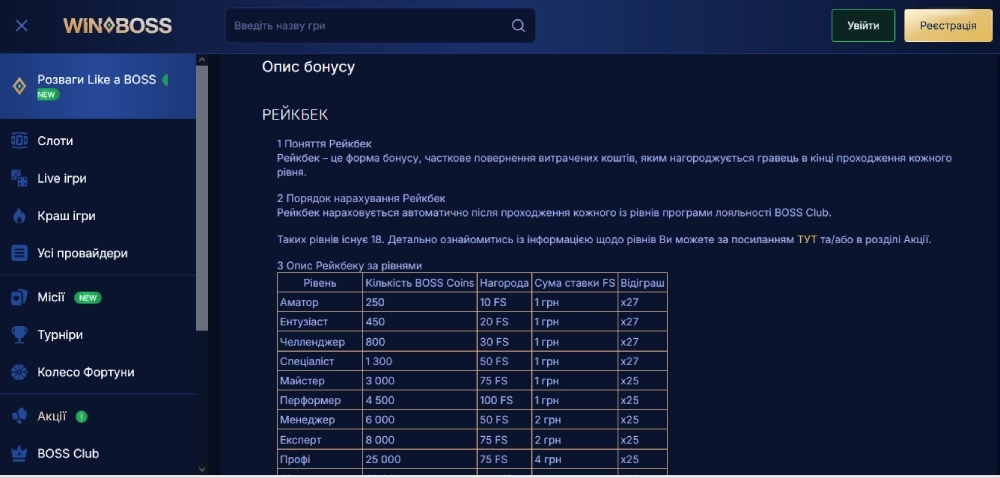
Task: Click the Слоти slots icon
Action: [x=19, y=141]
